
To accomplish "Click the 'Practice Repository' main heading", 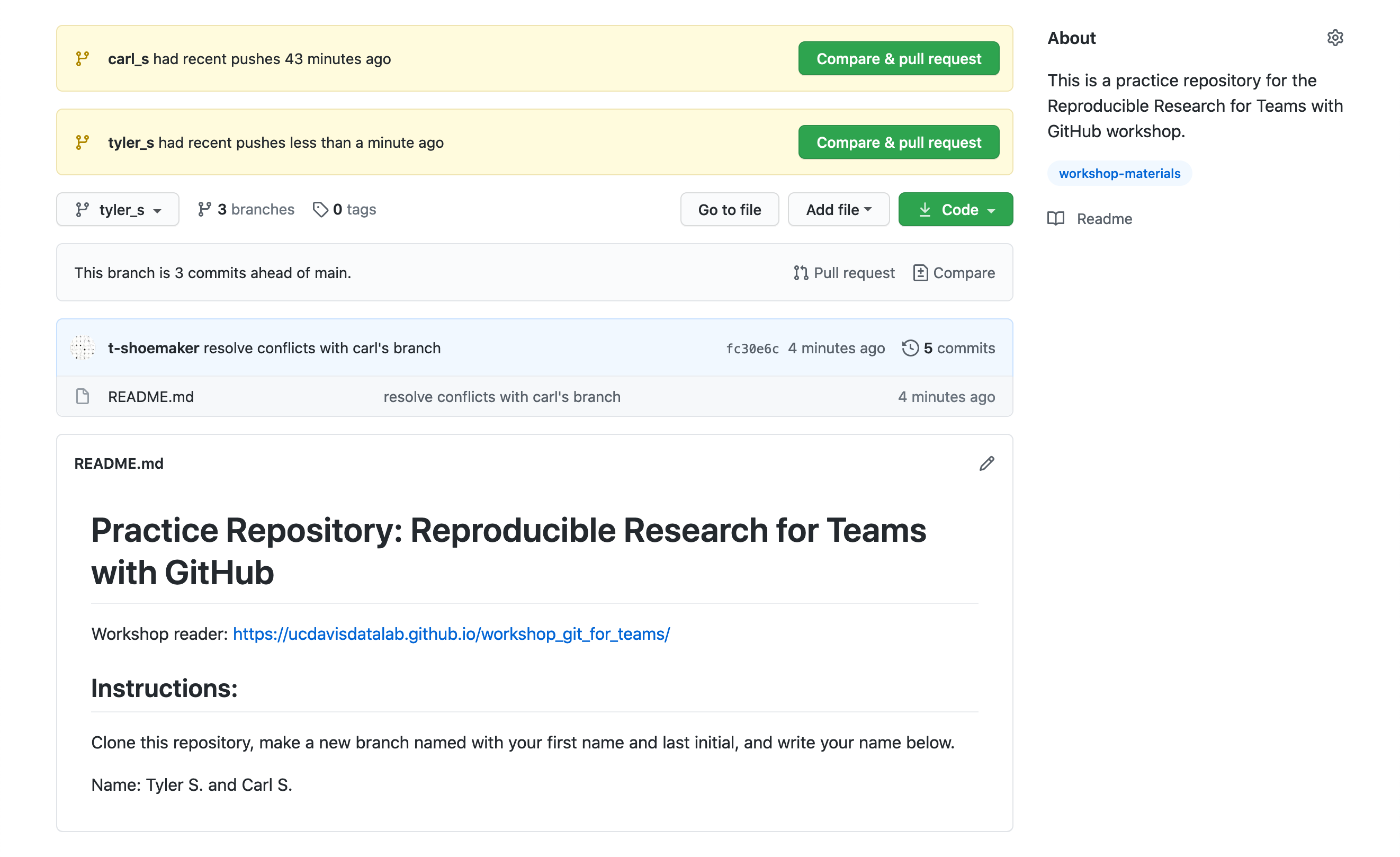I will (x=508, y=551).
